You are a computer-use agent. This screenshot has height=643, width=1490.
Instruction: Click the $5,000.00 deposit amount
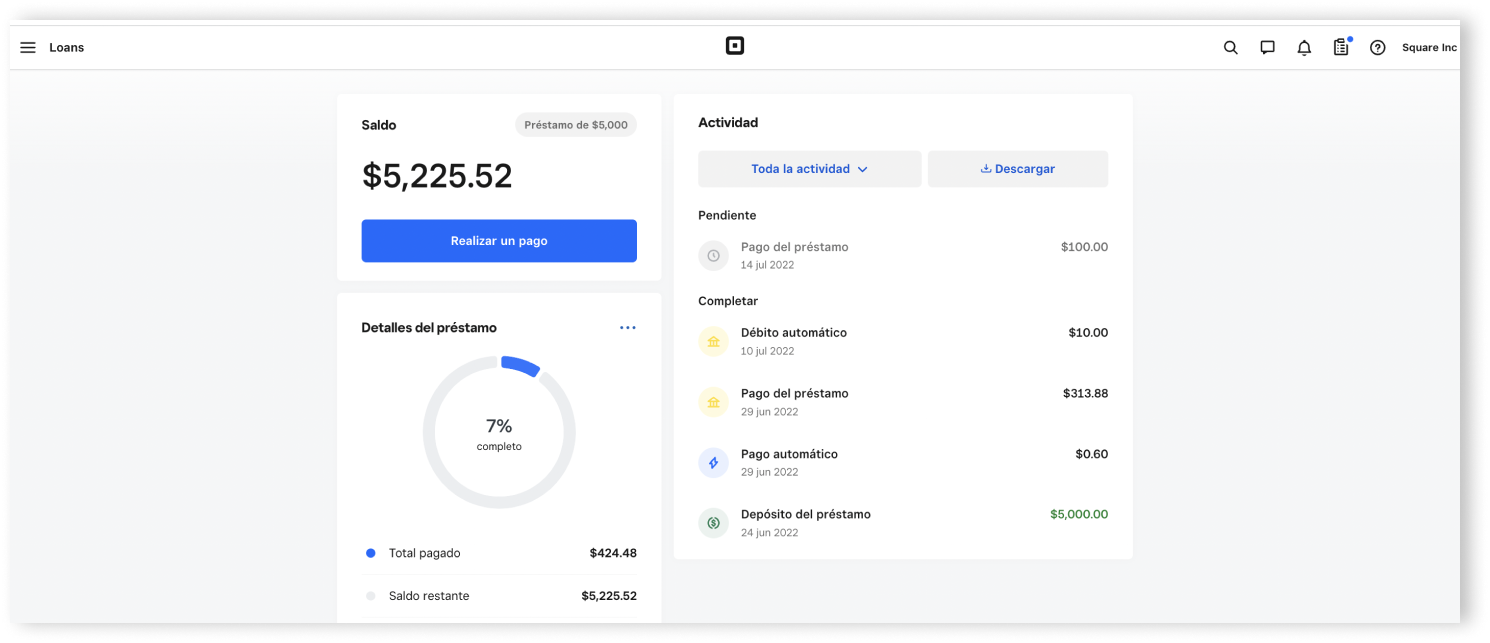tap(1079, 515)
